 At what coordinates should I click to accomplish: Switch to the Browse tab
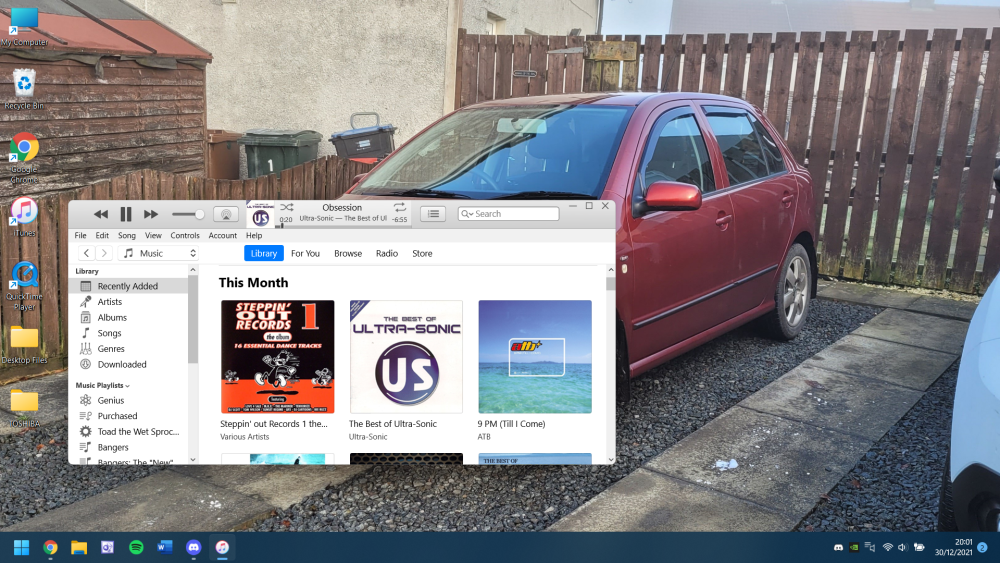click(x=348, y=253)
